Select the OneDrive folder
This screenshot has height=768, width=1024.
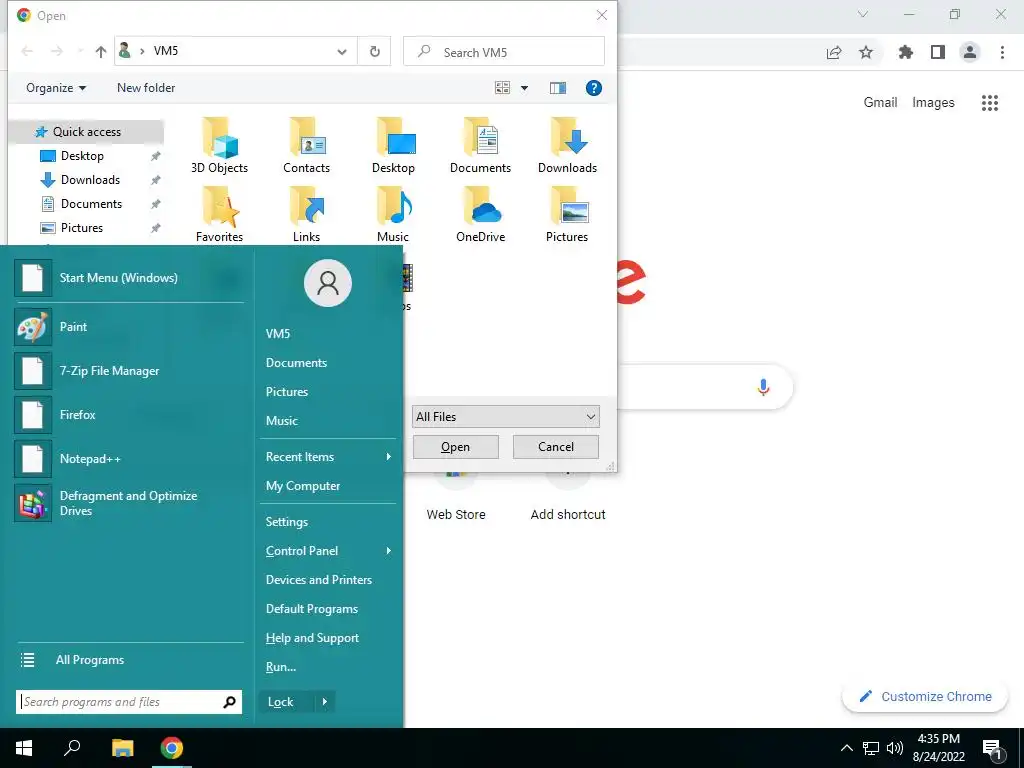[x=480, y=215]
